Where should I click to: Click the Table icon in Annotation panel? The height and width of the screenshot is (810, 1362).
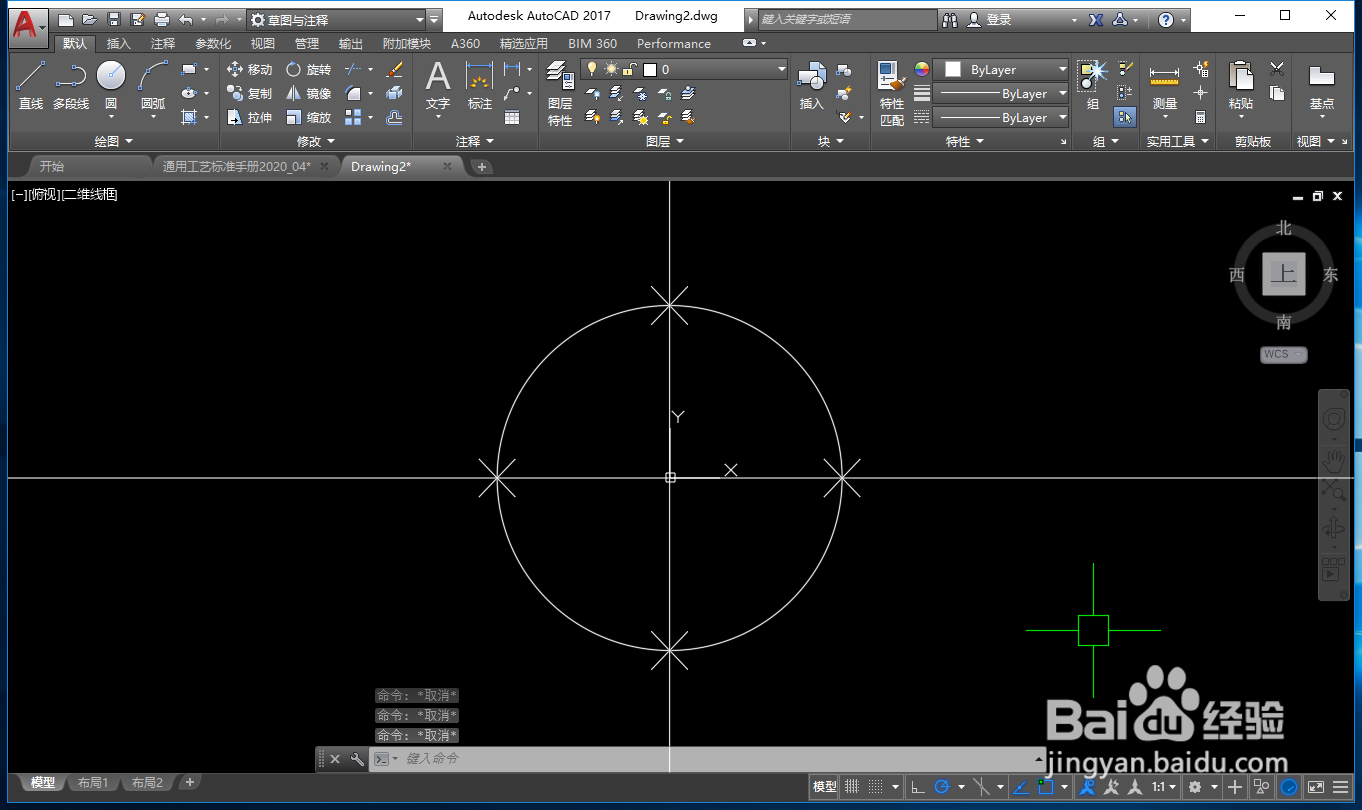click(x=512, y=117)
